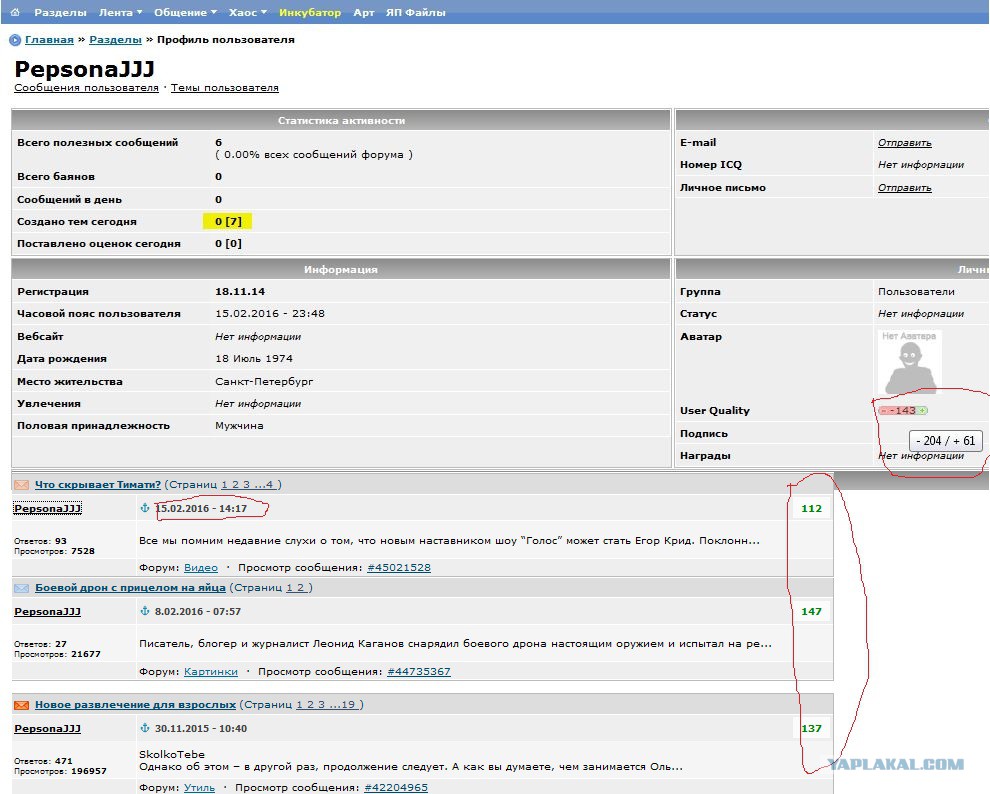This screenshot has width=990, height=794.
Task: Click author PepsonaJJJ in Новое развлечение row
Action: pyautogui.click(x=47, y=728)
